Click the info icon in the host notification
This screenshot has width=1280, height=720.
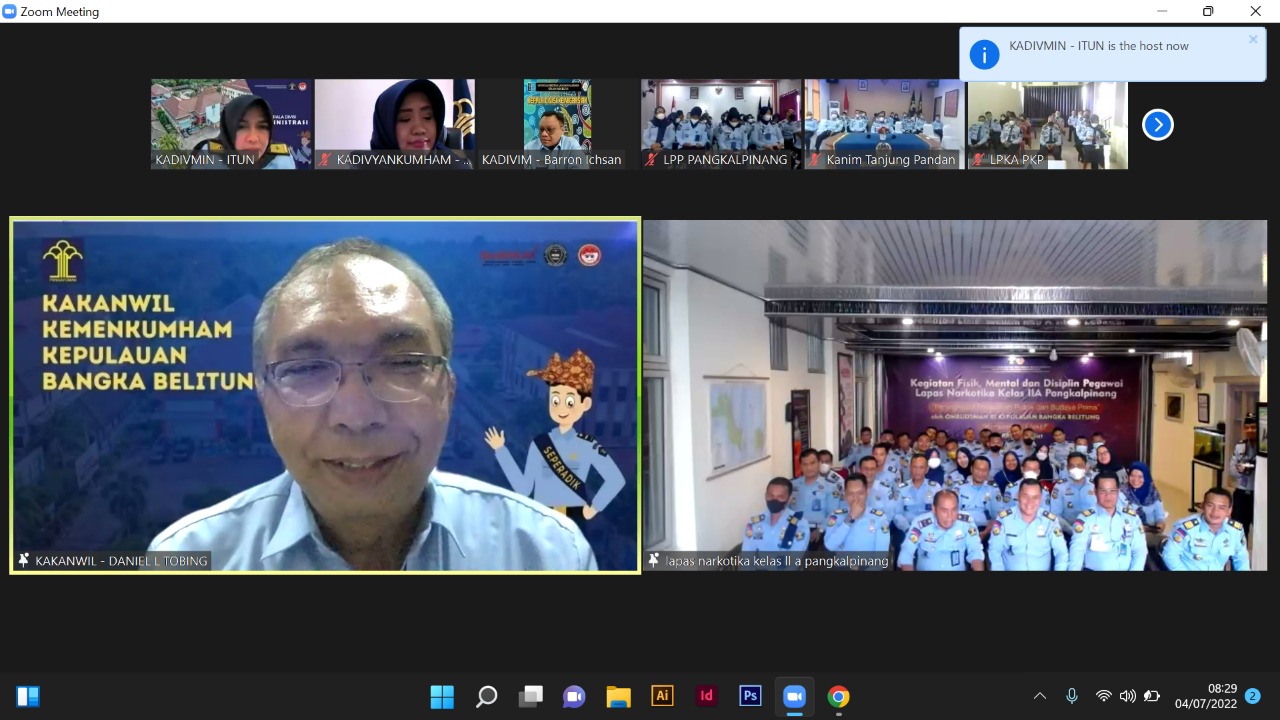984,55
